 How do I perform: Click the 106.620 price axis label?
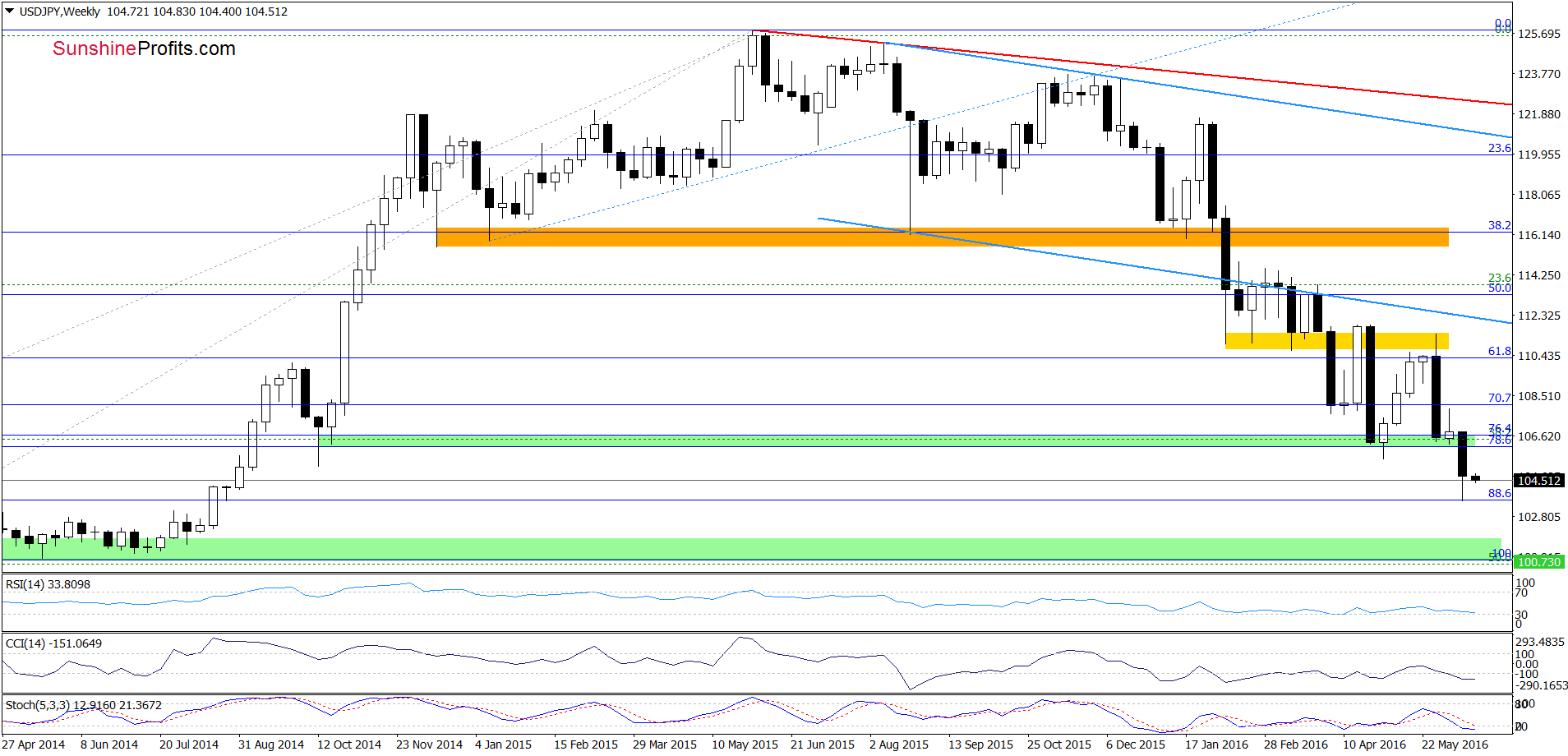coord(1538,436)
